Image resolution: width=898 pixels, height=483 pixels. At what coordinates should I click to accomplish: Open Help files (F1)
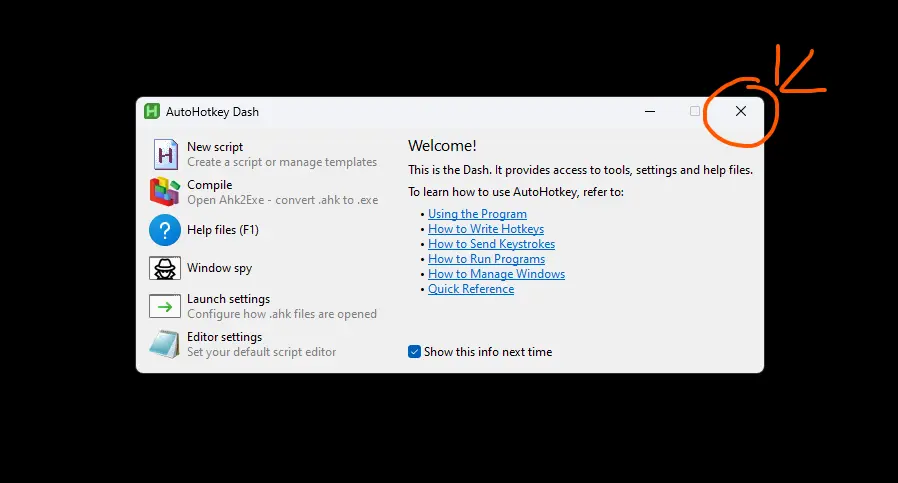223,230
